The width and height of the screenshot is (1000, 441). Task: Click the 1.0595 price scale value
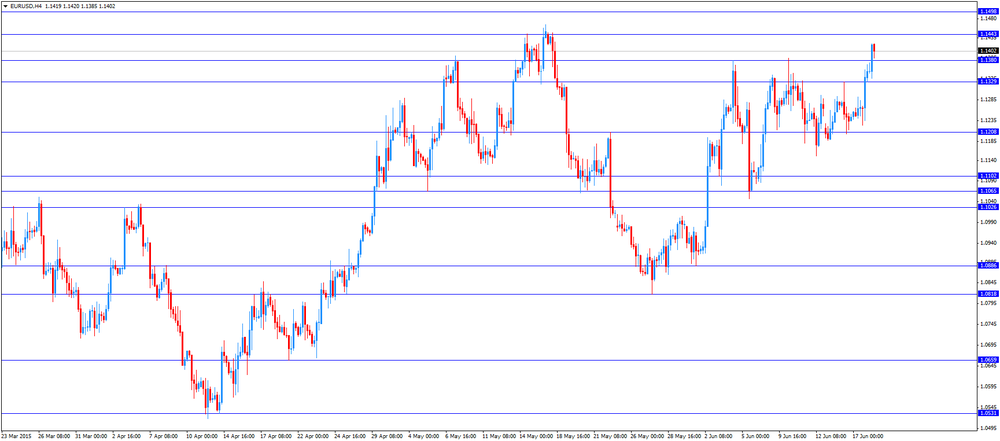[987, 386]
